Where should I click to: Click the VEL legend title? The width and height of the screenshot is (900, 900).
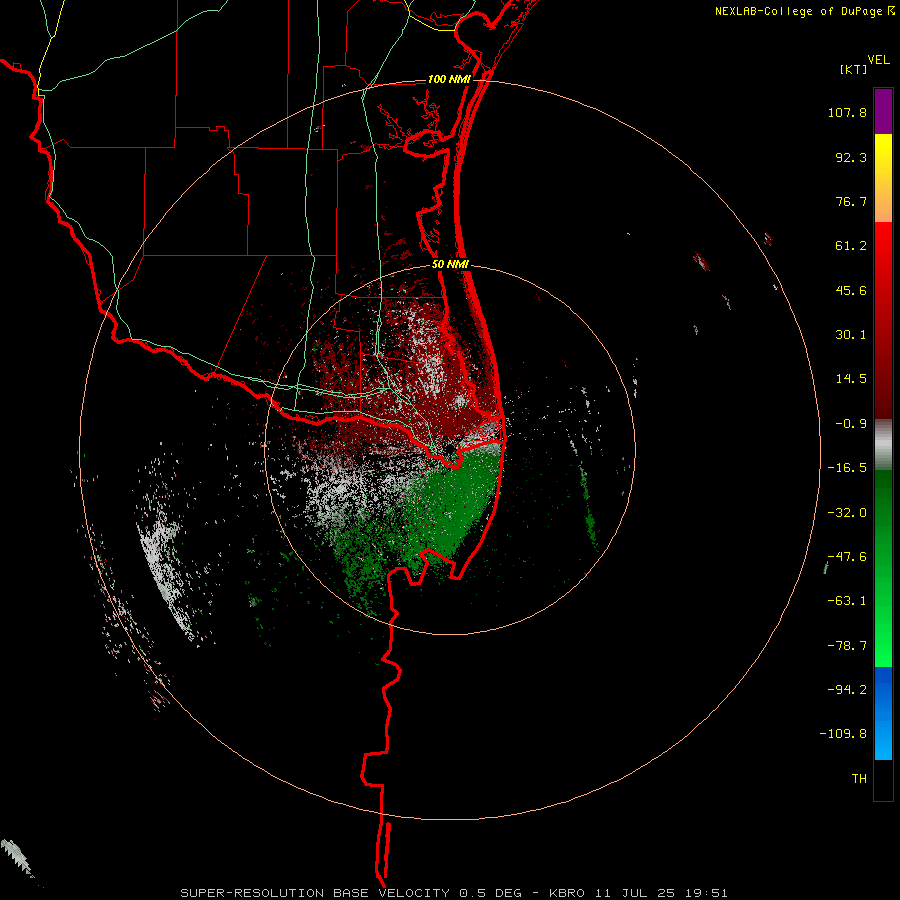point(878,59)
